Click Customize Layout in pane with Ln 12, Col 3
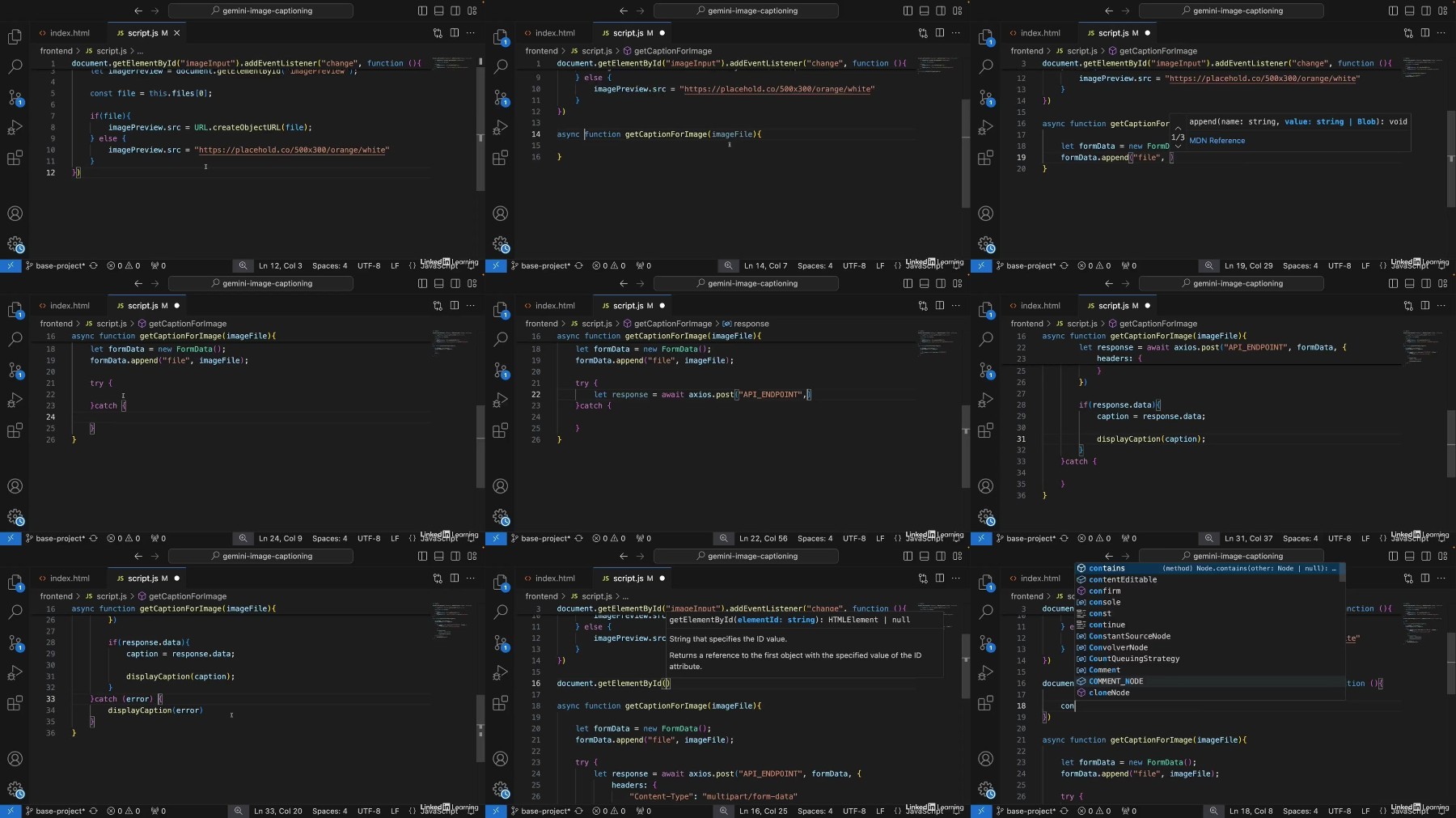1456x818 pixels. [472, 11]
